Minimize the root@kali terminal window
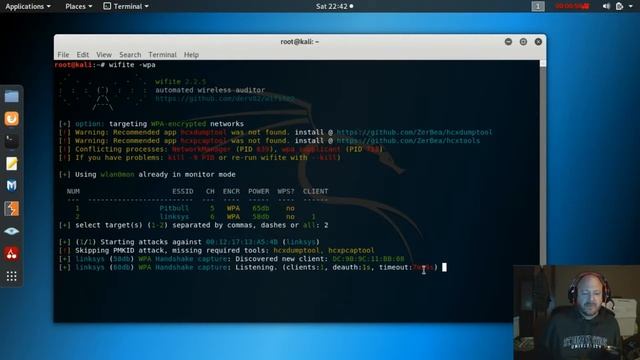 tap(508, 42)
